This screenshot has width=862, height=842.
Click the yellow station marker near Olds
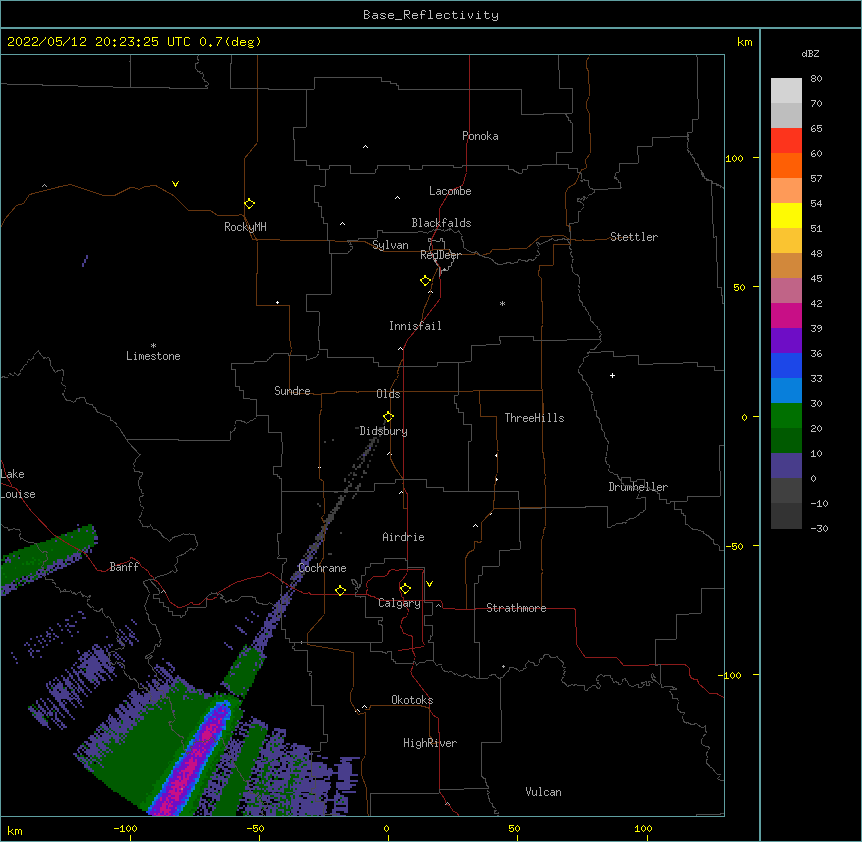(x=388, y=417)
